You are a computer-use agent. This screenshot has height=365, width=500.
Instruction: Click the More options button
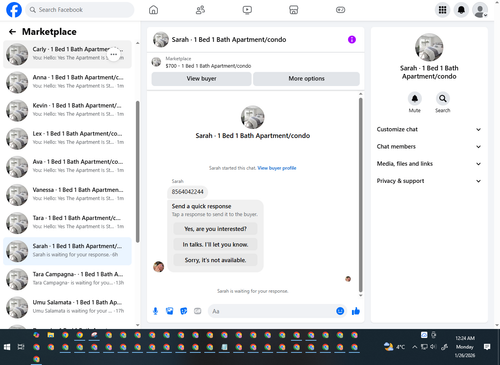click(306, 79)
